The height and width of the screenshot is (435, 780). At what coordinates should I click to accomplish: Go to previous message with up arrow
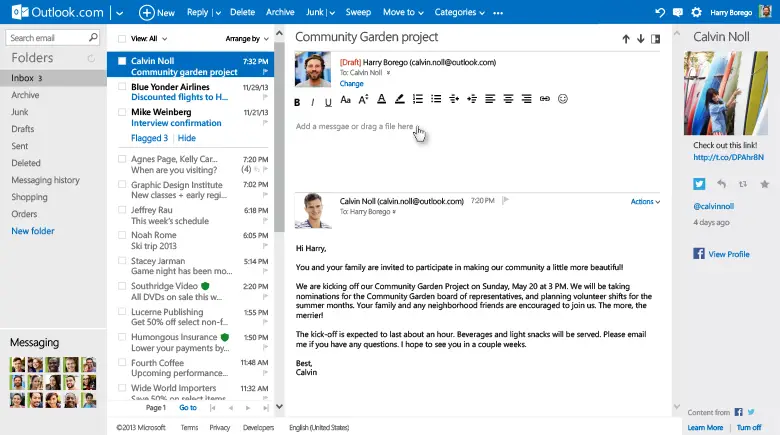(x=626, y=39)
